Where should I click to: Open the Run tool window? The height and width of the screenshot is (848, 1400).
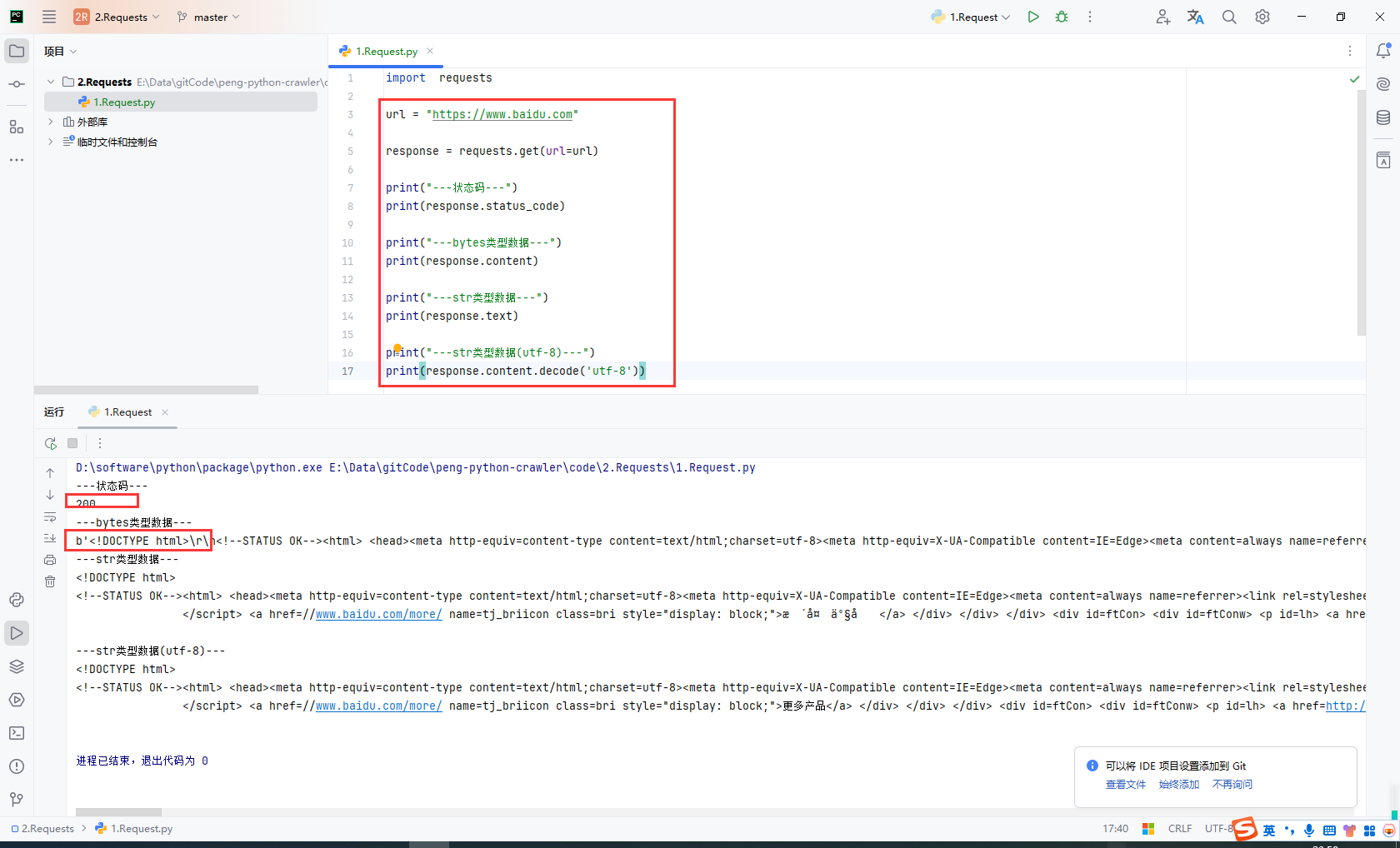pos(17,633)
